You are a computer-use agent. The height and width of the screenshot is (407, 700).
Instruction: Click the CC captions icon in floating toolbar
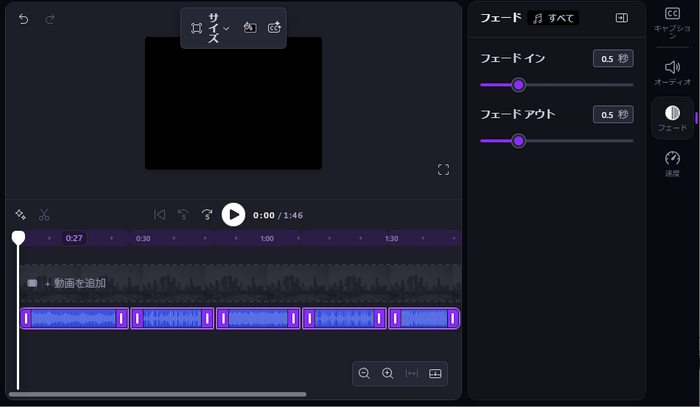[x=274, y=28]
